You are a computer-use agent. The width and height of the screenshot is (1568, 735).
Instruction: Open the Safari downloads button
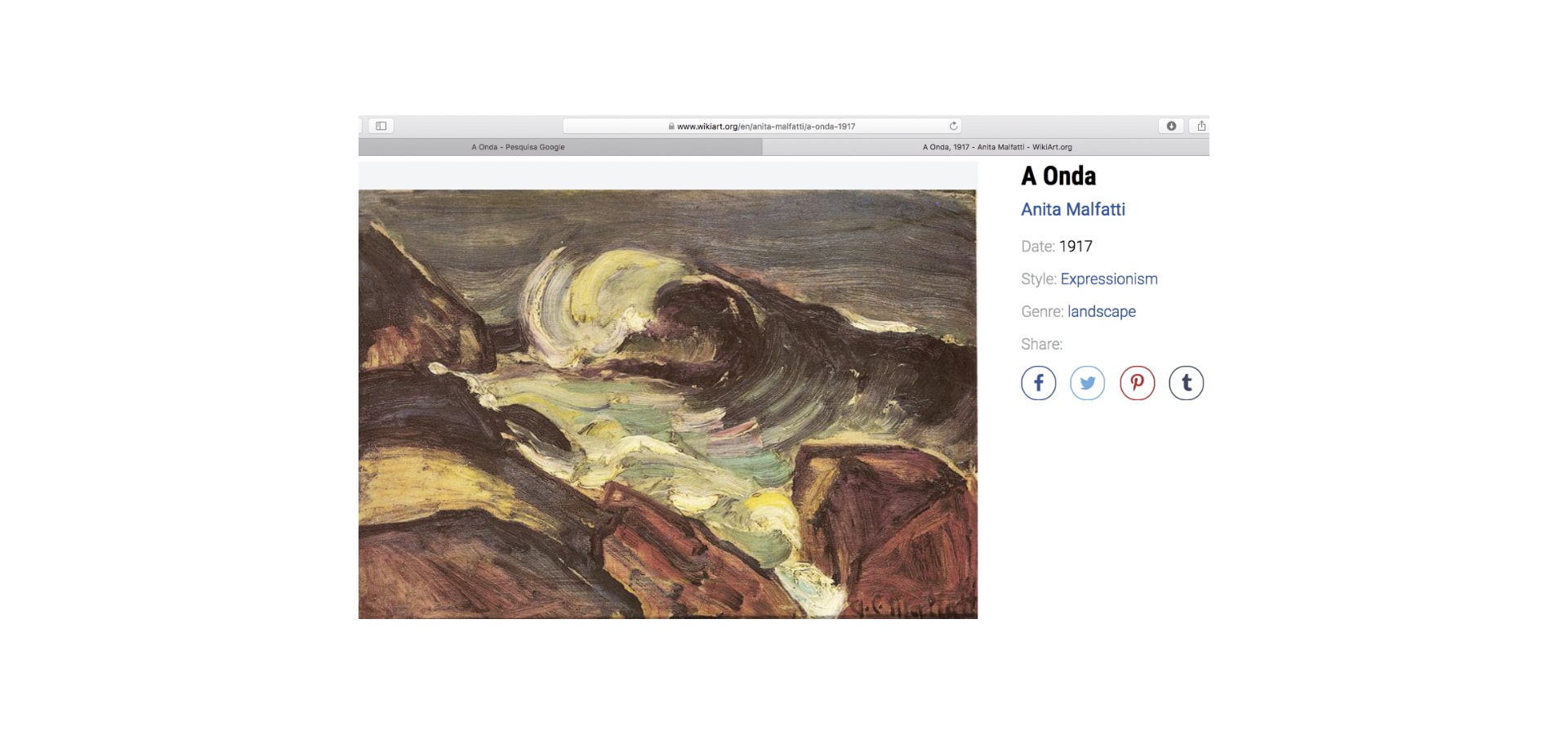(1171, 126)
